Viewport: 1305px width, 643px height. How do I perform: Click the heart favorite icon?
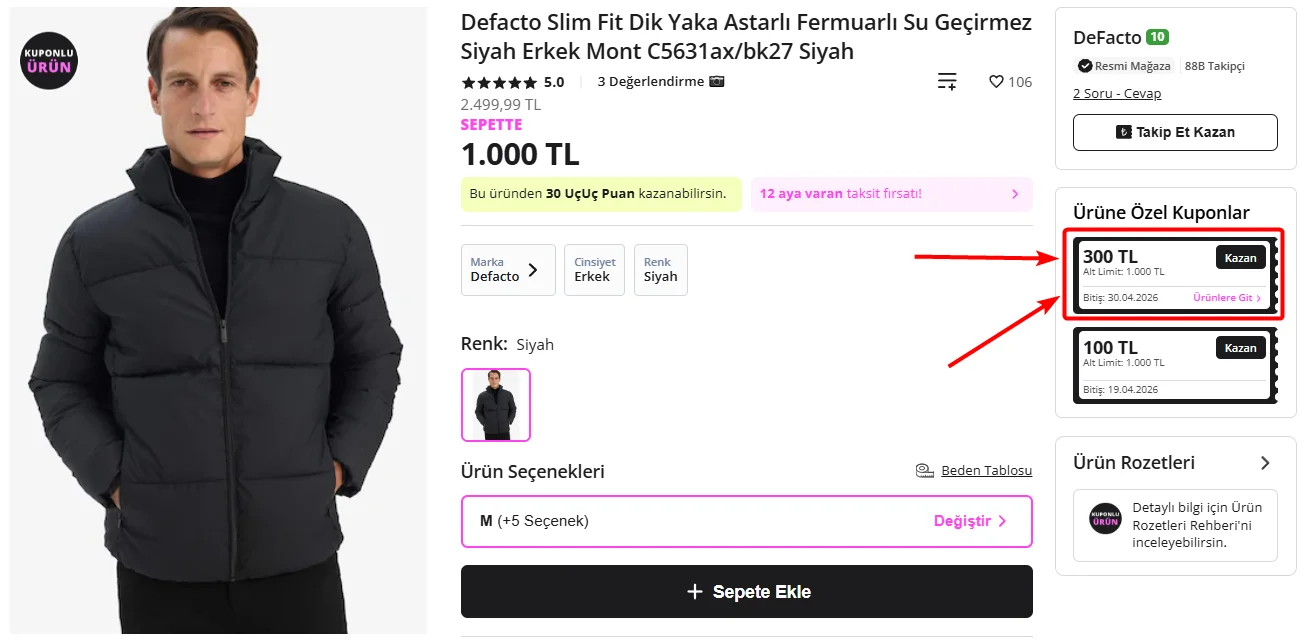[996, 82]
